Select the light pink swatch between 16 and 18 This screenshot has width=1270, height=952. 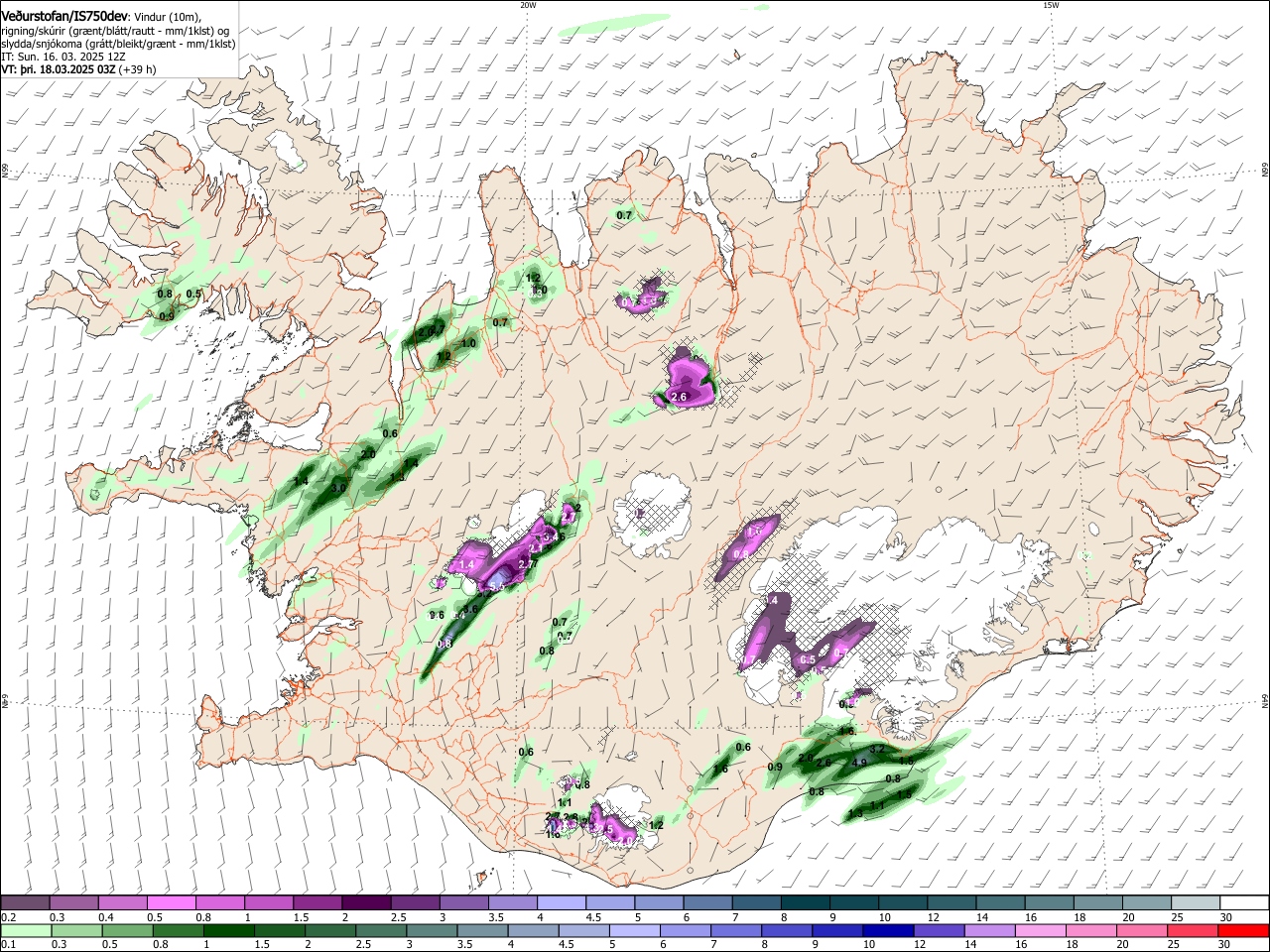click(x=1040, y=931)
